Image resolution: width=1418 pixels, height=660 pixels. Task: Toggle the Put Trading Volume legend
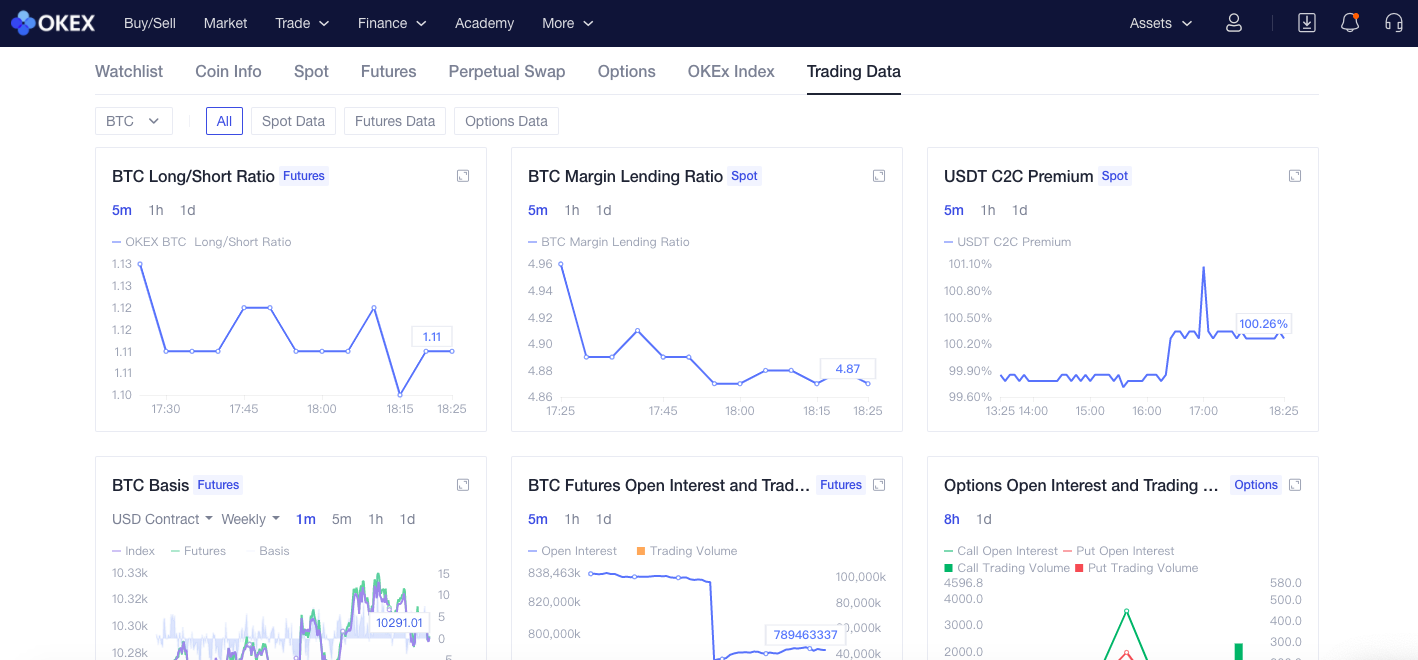pyautogui.click(x=1135, y=568)
